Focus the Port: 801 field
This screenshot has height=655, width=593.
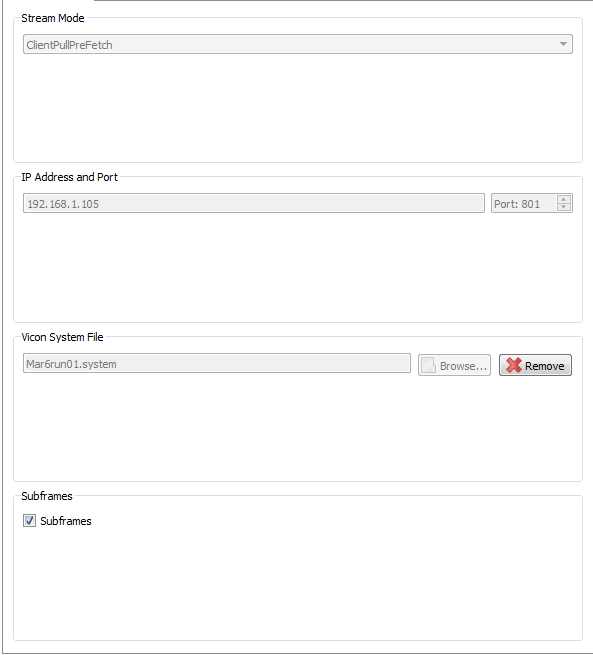[x=532, y=203]
